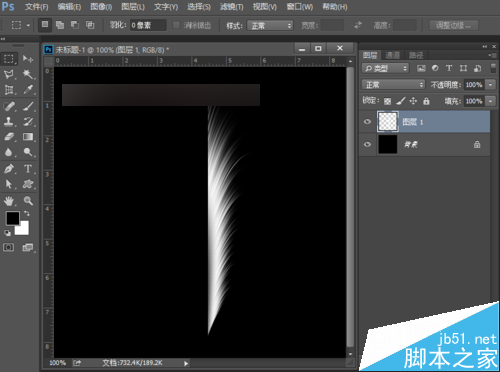
Task: Open the 图像 menu
Action: tap(101, 7)
